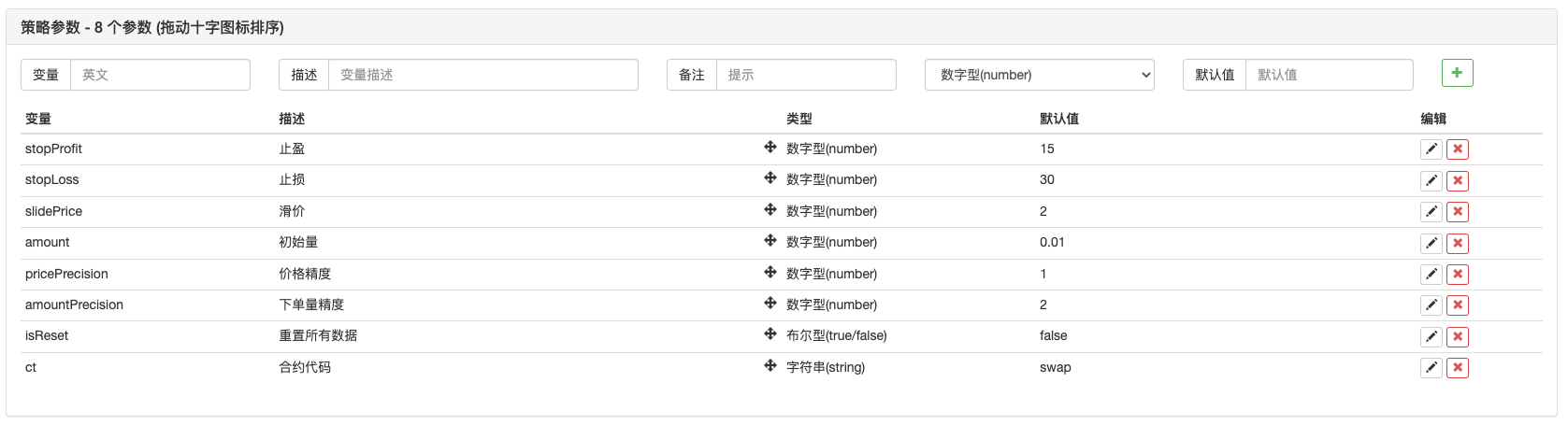This screenshot has height=425, width=1568.
Task: Delete the amountPrecision parameter row
Action: (1457, 305)
